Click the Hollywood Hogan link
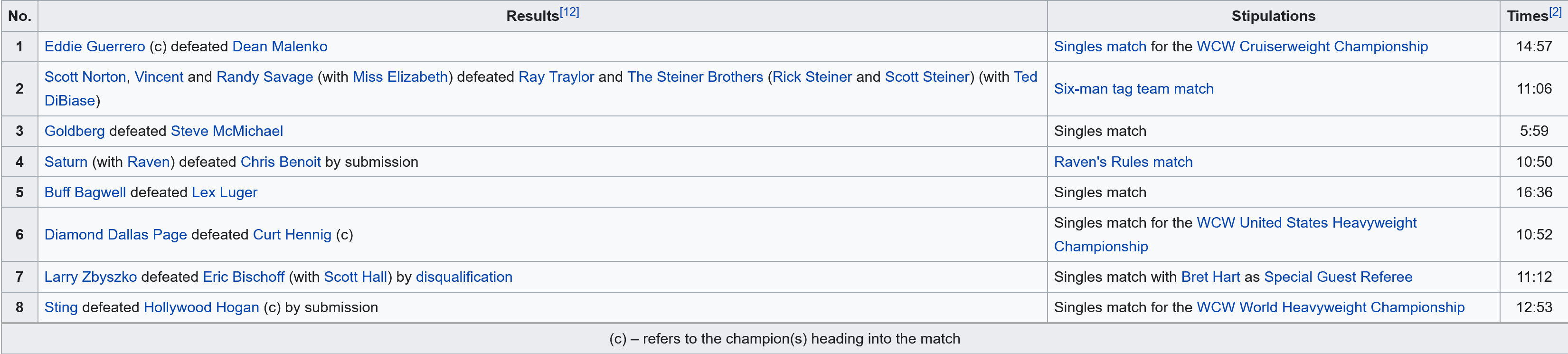The width and height of the screenshot is (1568, 354). pyautogui.click(x=201, y=308)
